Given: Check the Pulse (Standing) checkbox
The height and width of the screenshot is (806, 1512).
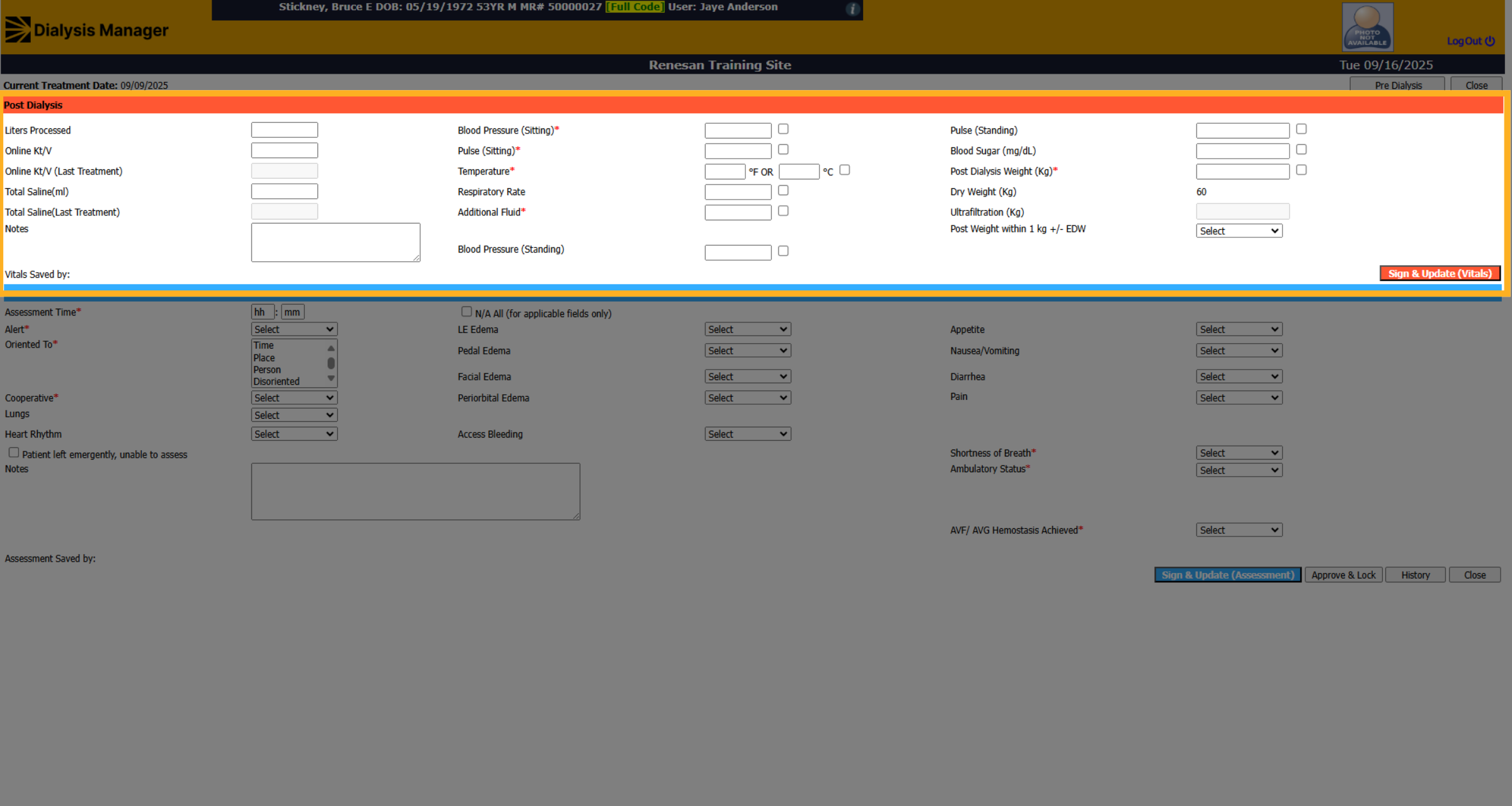Looking at the screenshot, I should tap(1301, 129).
